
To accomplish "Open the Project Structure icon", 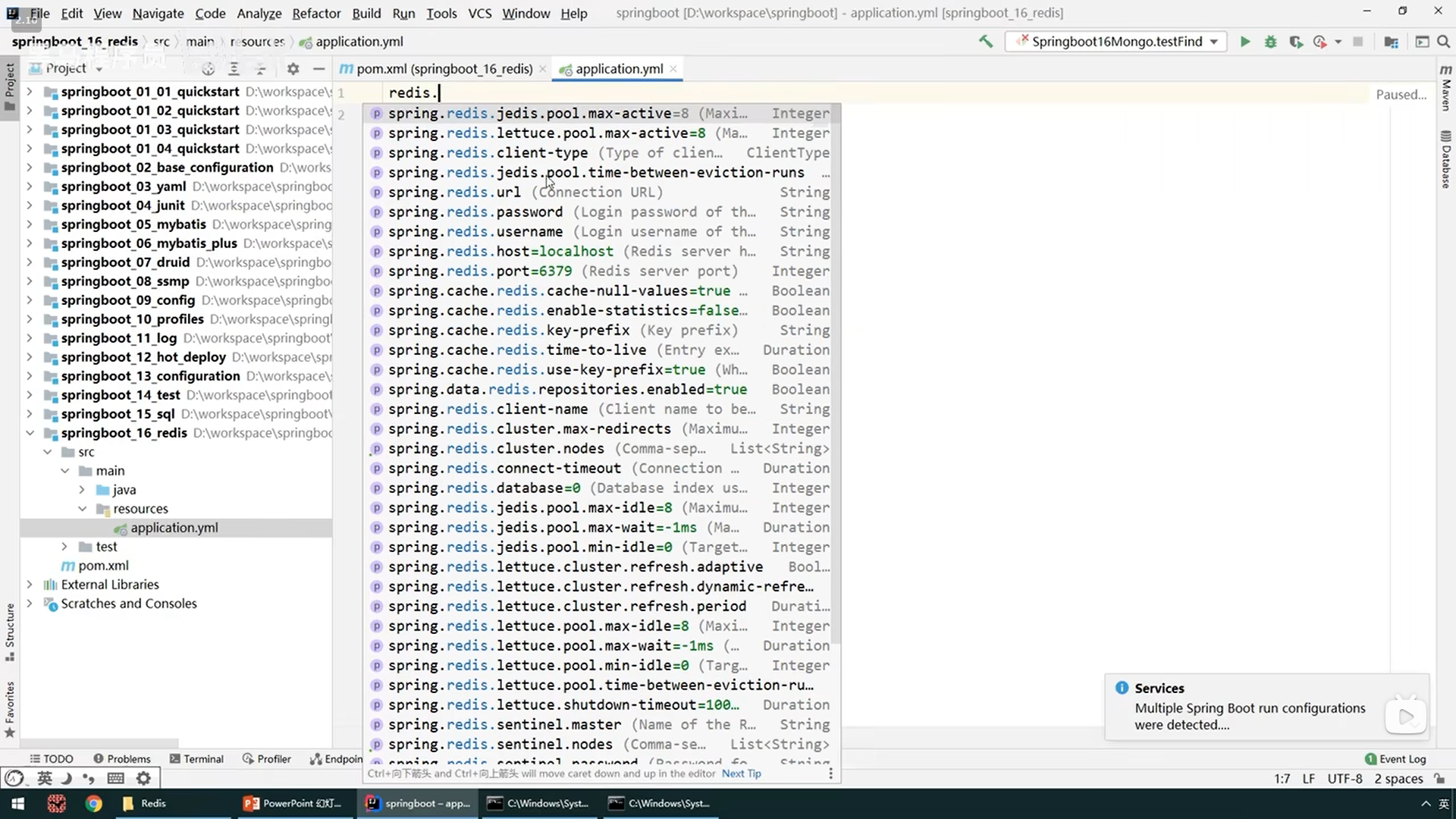I will (1391, 42).
